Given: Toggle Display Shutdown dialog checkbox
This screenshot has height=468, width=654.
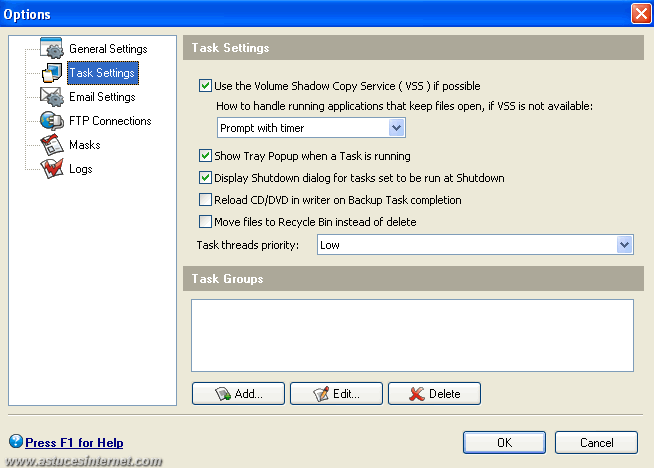Looking at the screenshot, I should (x=205, y=178).
